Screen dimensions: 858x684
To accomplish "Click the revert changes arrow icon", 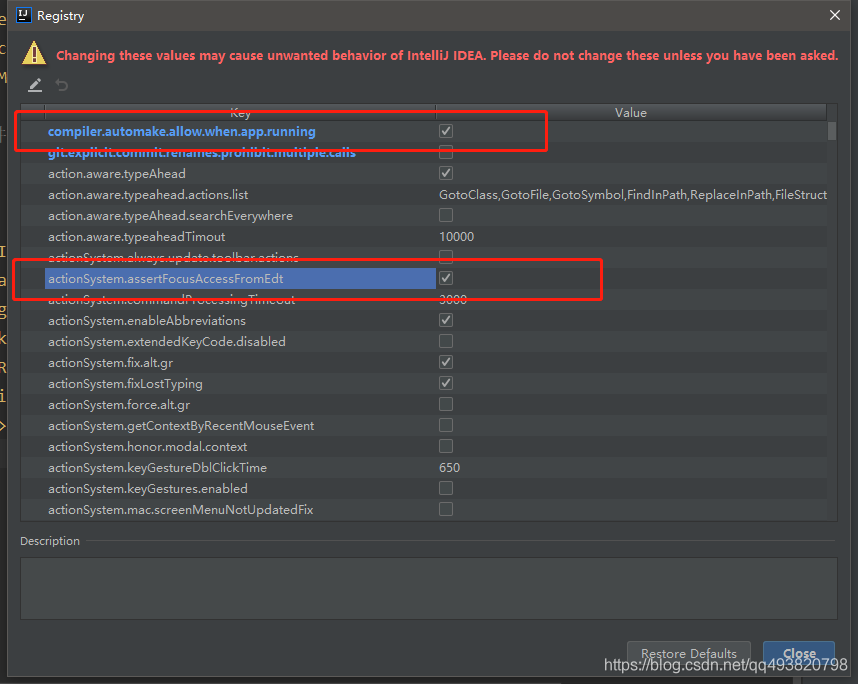I will 60,84.
